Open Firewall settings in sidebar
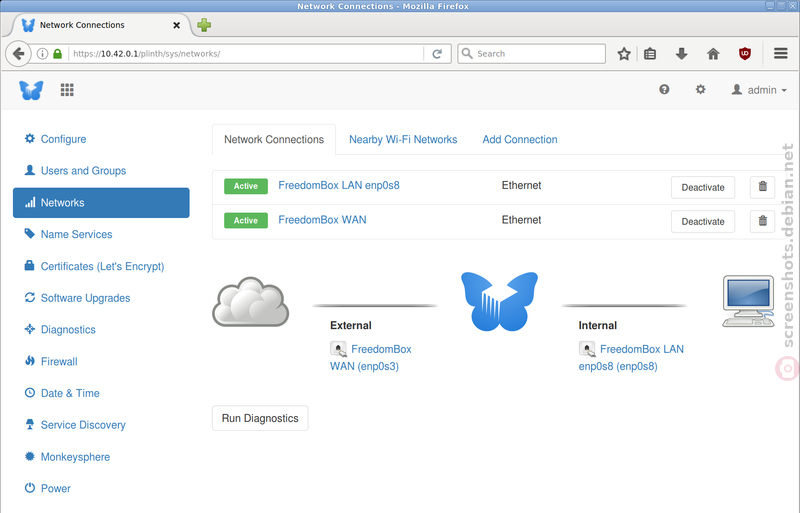 pyautogui.click(x=51, y=361)
